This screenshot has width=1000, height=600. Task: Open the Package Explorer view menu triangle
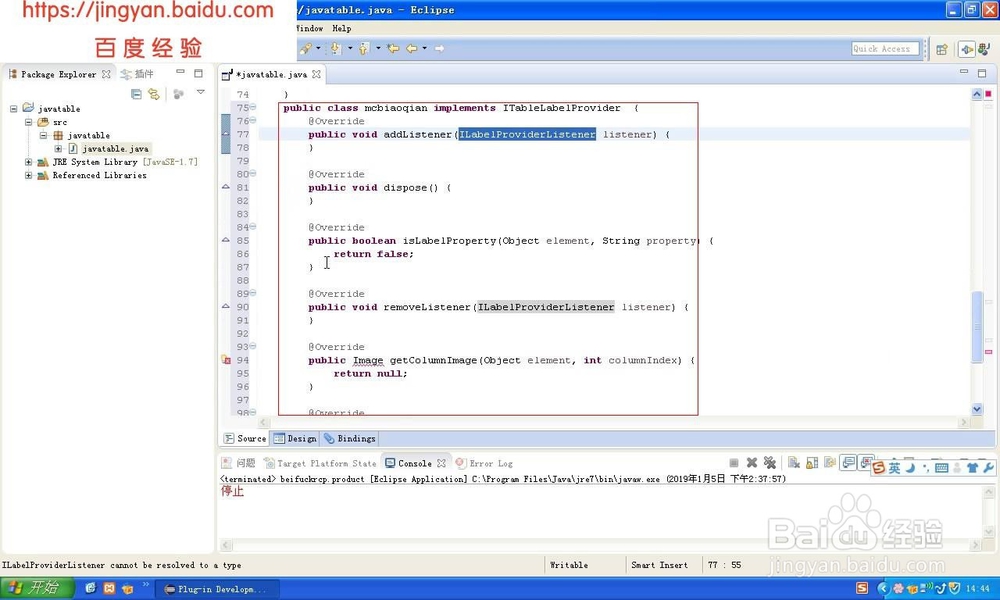[x=201, y=92]
